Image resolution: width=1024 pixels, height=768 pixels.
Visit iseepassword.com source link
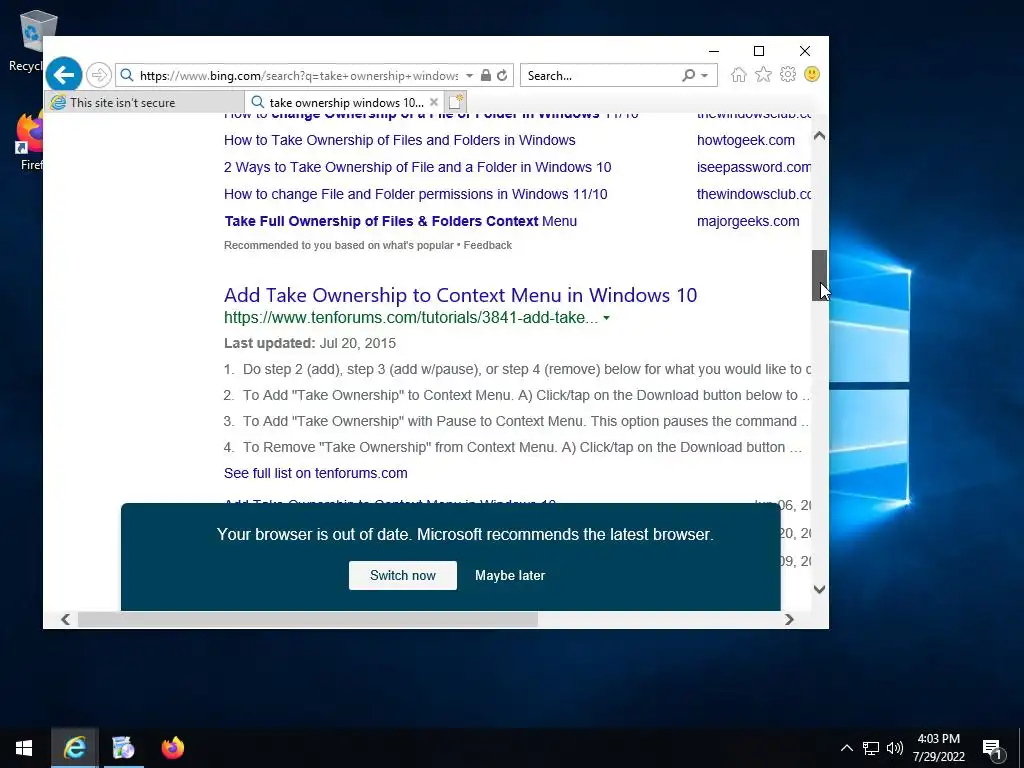coord(754,167)
